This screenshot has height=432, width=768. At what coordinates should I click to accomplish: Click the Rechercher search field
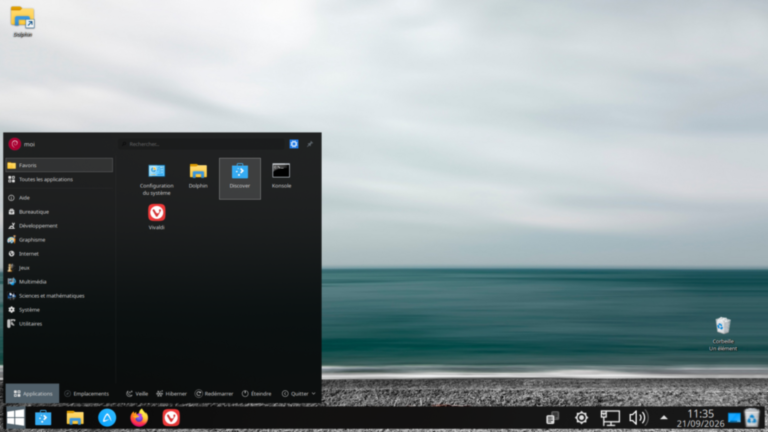pyautogui.click(x=201, y=144)
